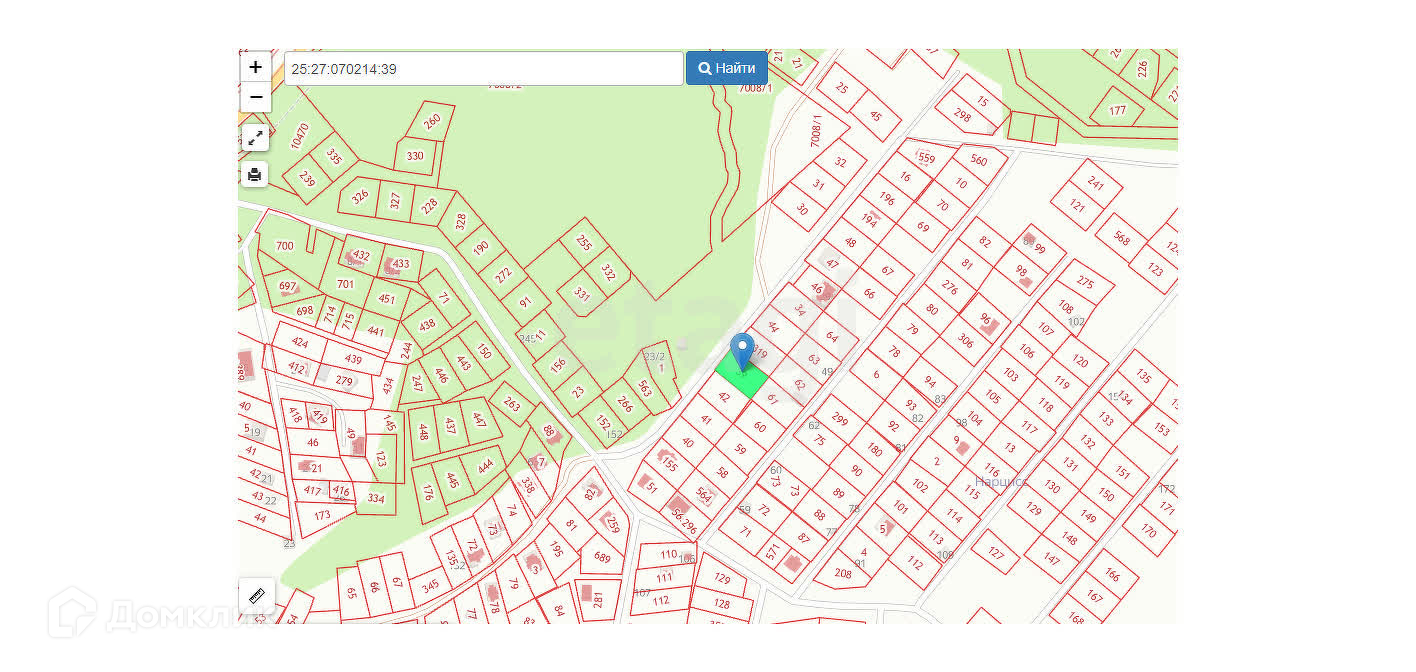The width and height of the screenshot is (1416, 672).
Task: Activate the ruler measurement tool
Action: pos(256,596)
